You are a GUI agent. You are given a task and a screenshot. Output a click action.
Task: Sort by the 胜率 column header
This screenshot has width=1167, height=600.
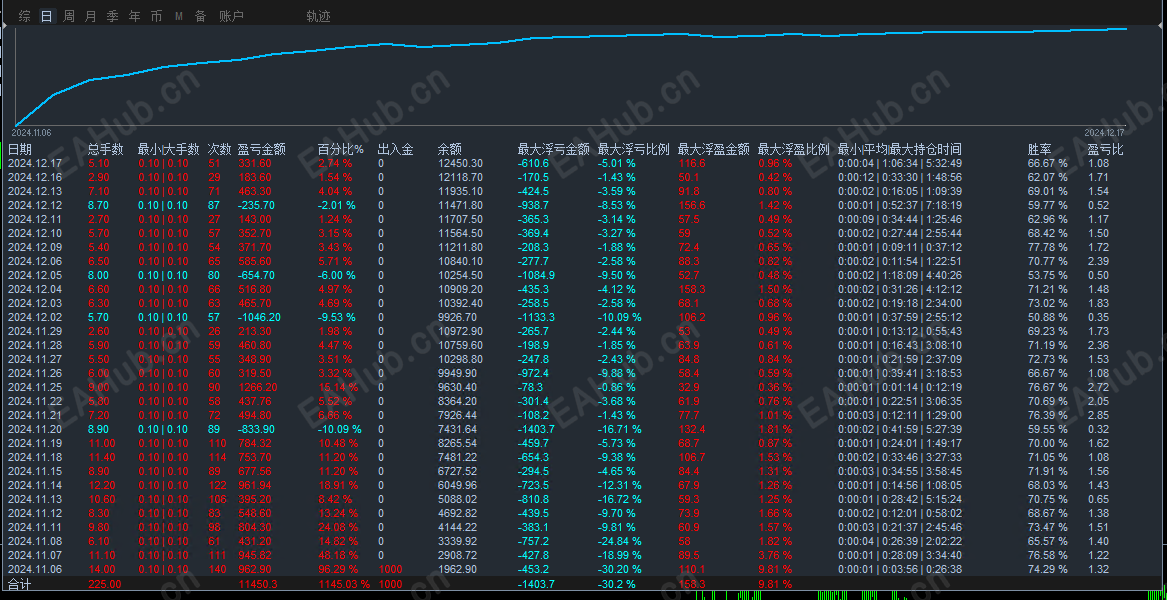[x=1040, y=150]
